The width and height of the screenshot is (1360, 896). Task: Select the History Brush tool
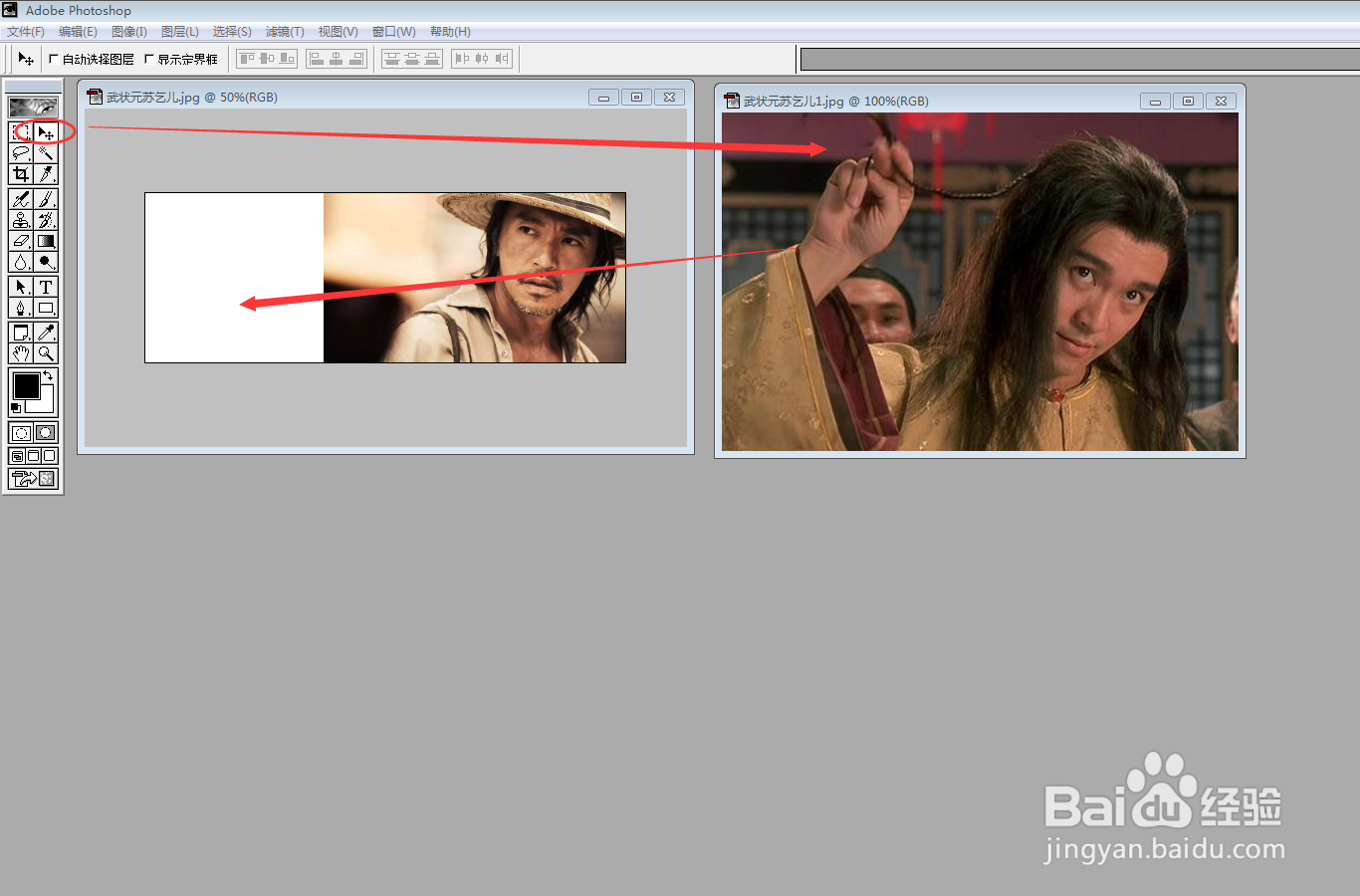coord(46,220)
